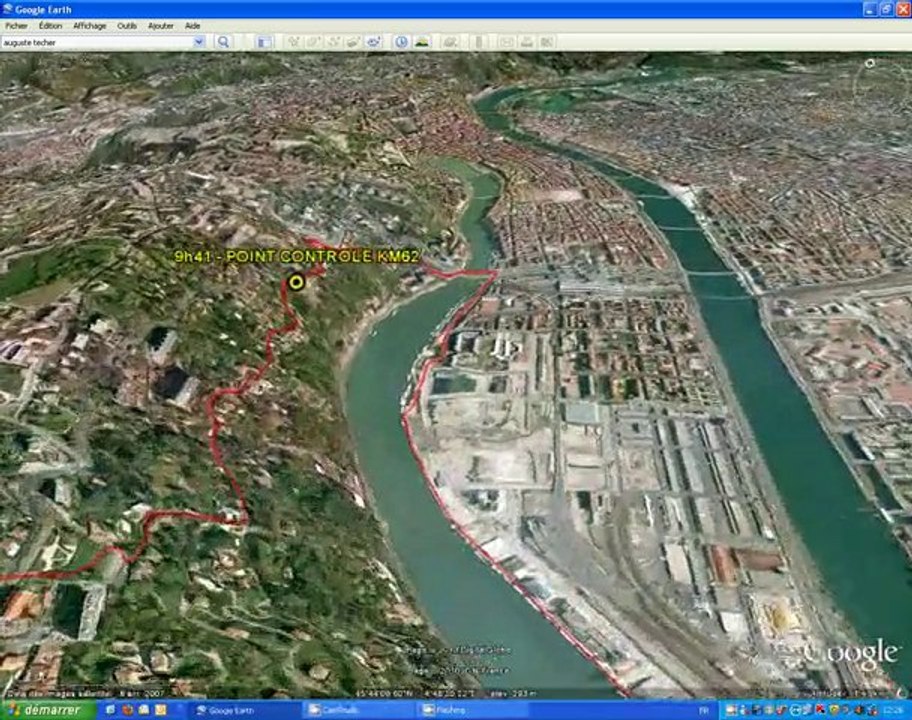912x720 pixels.
Task: Toggle the sidebar panel icon
Action: click(x=264, y=42)
